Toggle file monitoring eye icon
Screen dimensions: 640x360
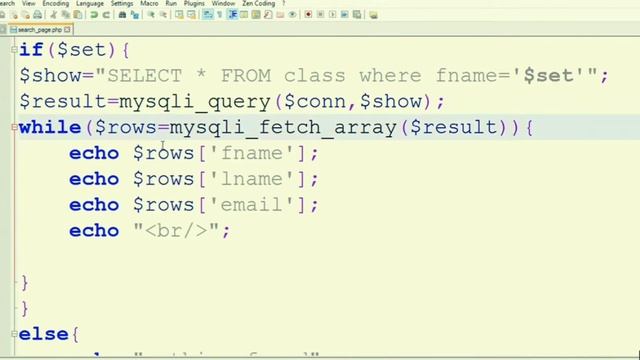292,15
